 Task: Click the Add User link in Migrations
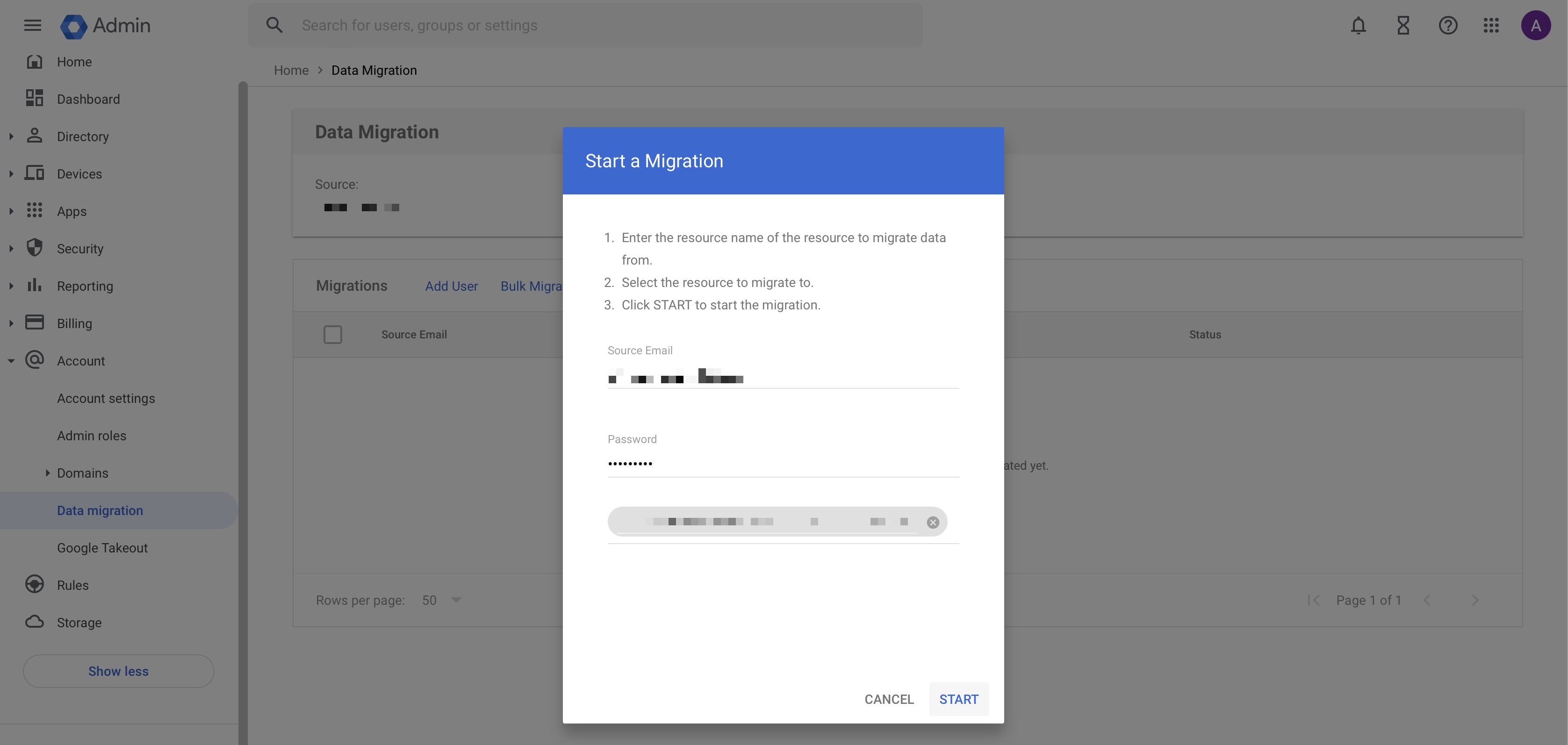(451, 285)
